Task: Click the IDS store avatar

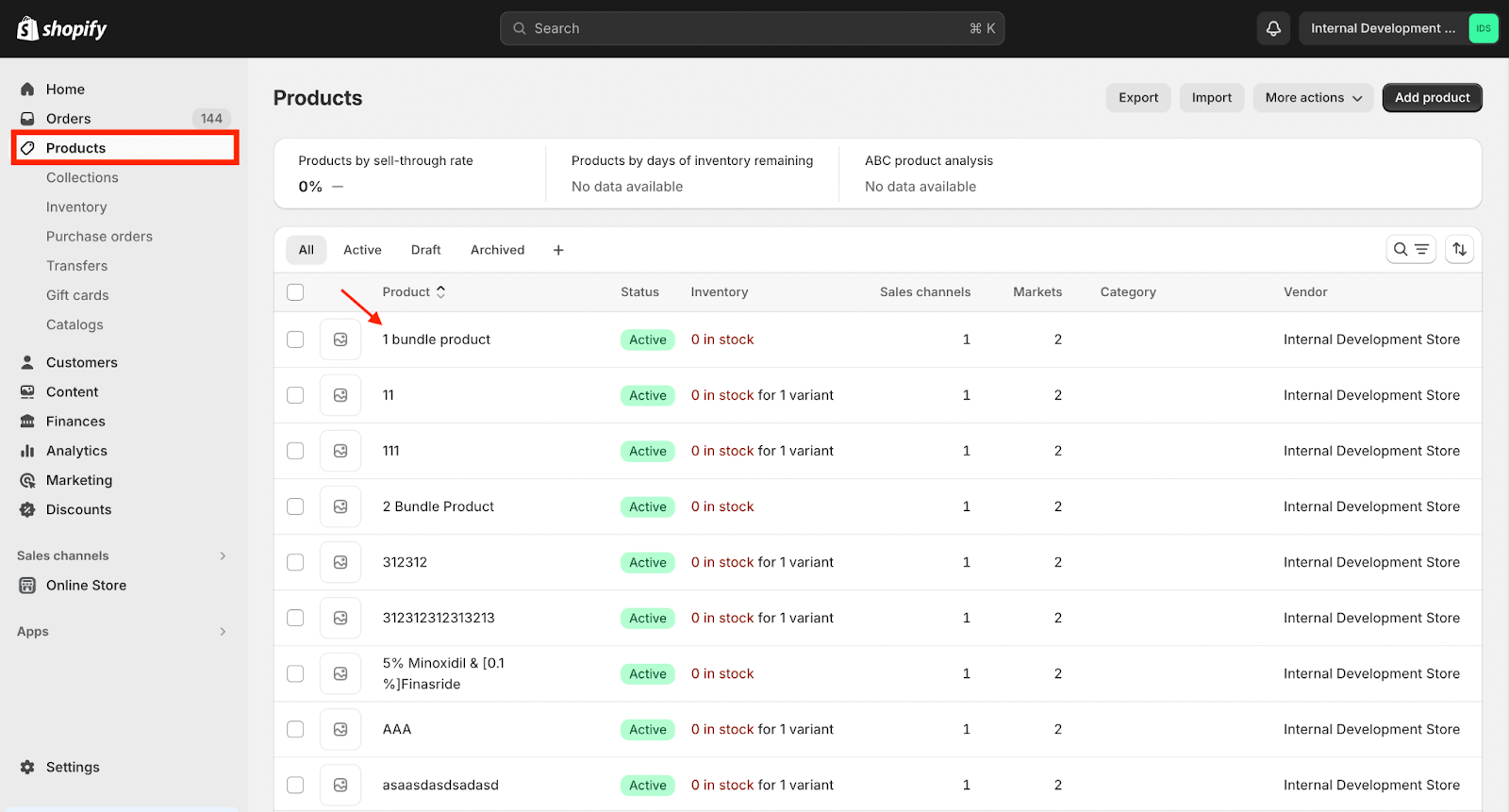Action: (1484, 28)
